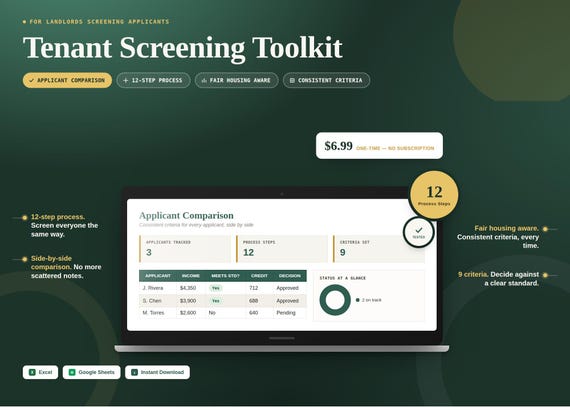570x407 pixels.
Task: Click the Excel badge
Action: 40,372
